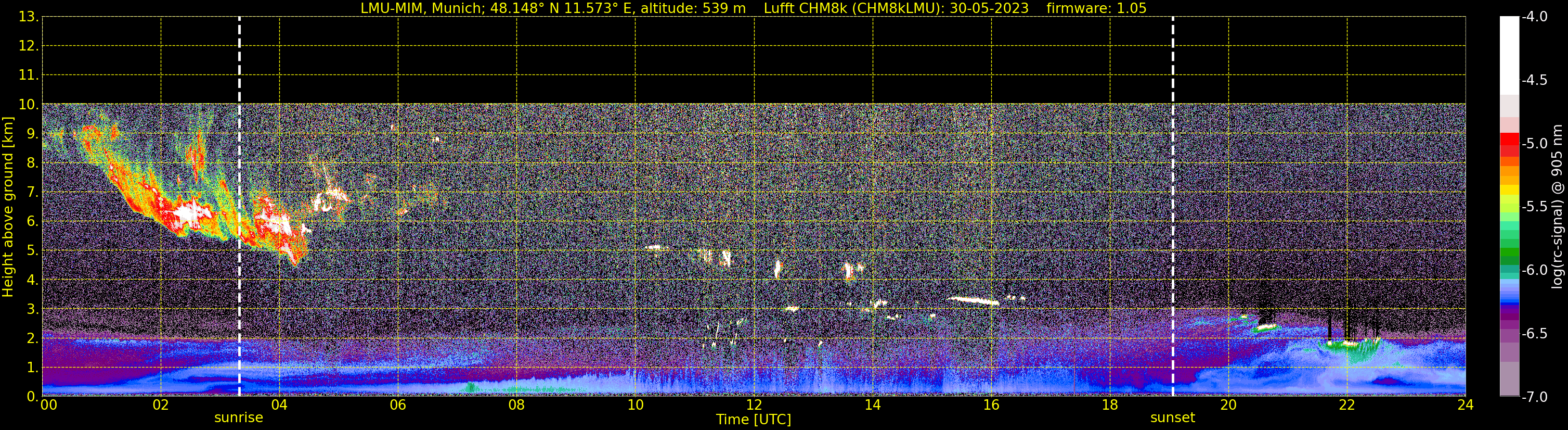
Task: Click the 4 km height tick label
Action: click(32, 280)
